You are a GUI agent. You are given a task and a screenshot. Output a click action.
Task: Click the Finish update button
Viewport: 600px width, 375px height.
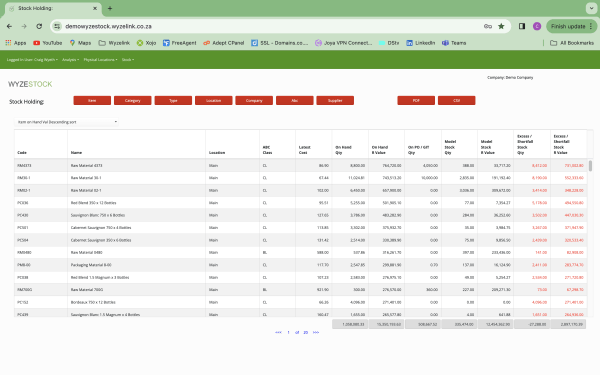(x=572, y=26)
